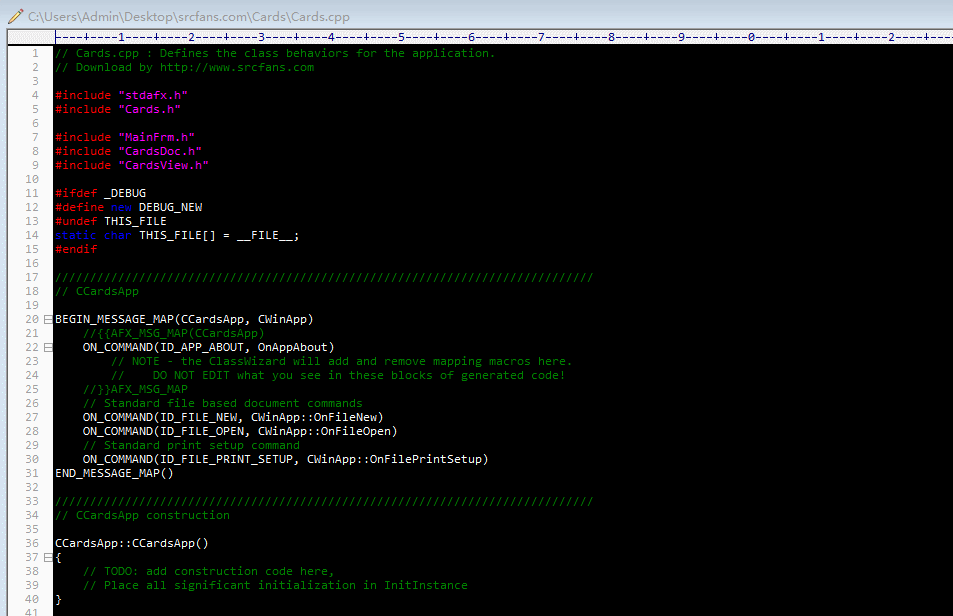Click the '#include "CardsDoc.h"' line
This screenshot has width=953, height=616.
(x=128, y=151)
